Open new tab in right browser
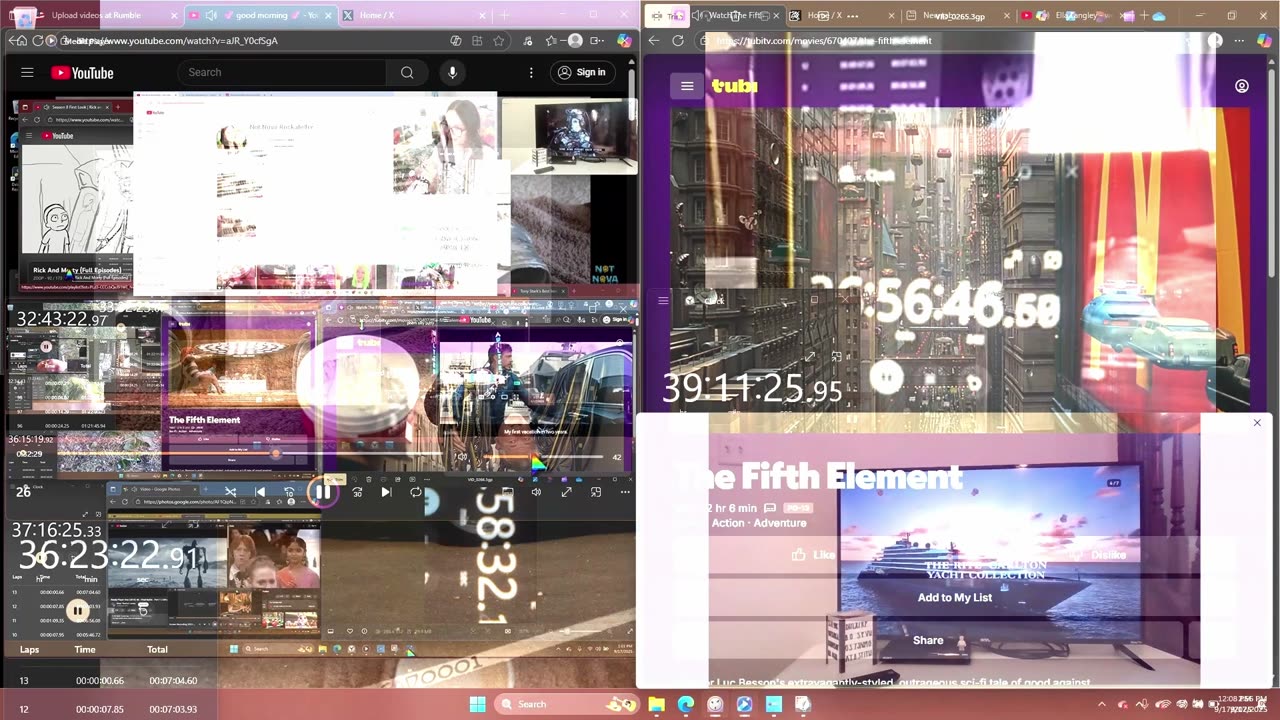This screenshot has height=720, width=1280. pos(1143,16)
